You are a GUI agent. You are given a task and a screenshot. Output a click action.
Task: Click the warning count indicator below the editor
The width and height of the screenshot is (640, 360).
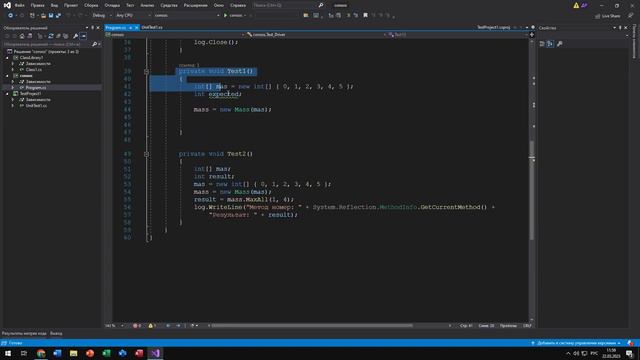pos(152,326)
